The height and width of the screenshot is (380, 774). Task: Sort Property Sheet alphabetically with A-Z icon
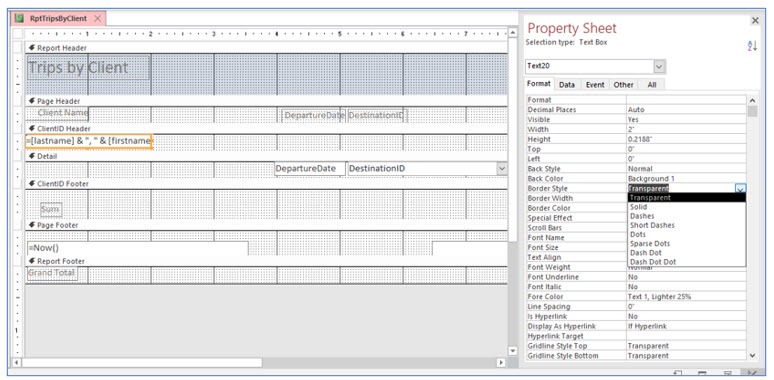[752, 46]
